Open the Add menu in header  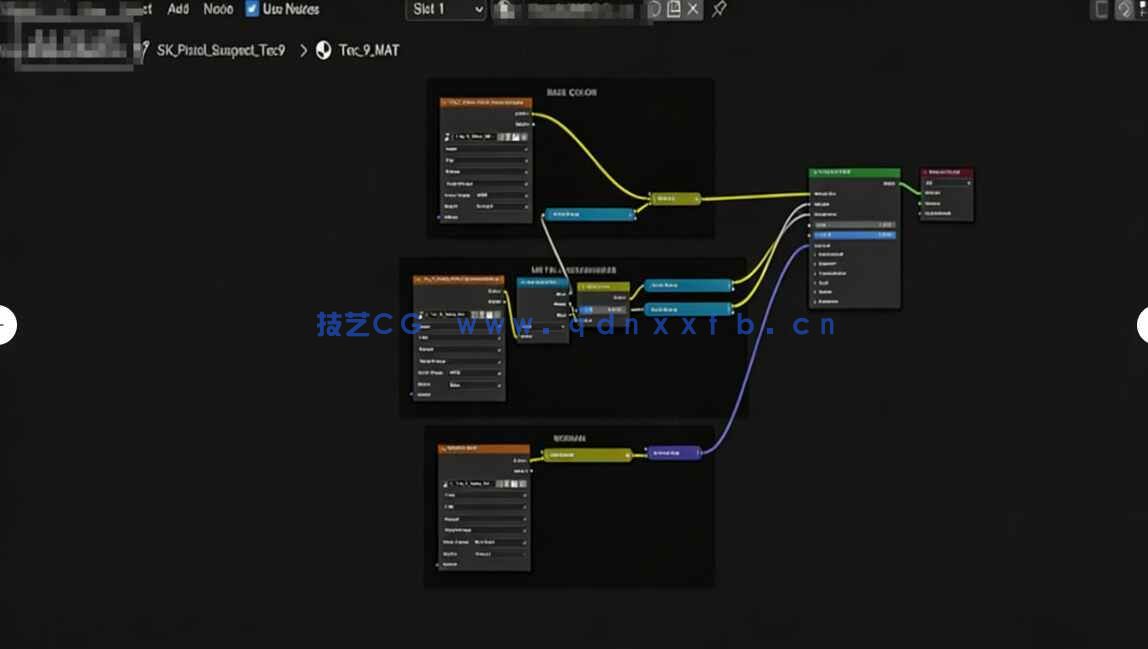coord(178,9)
